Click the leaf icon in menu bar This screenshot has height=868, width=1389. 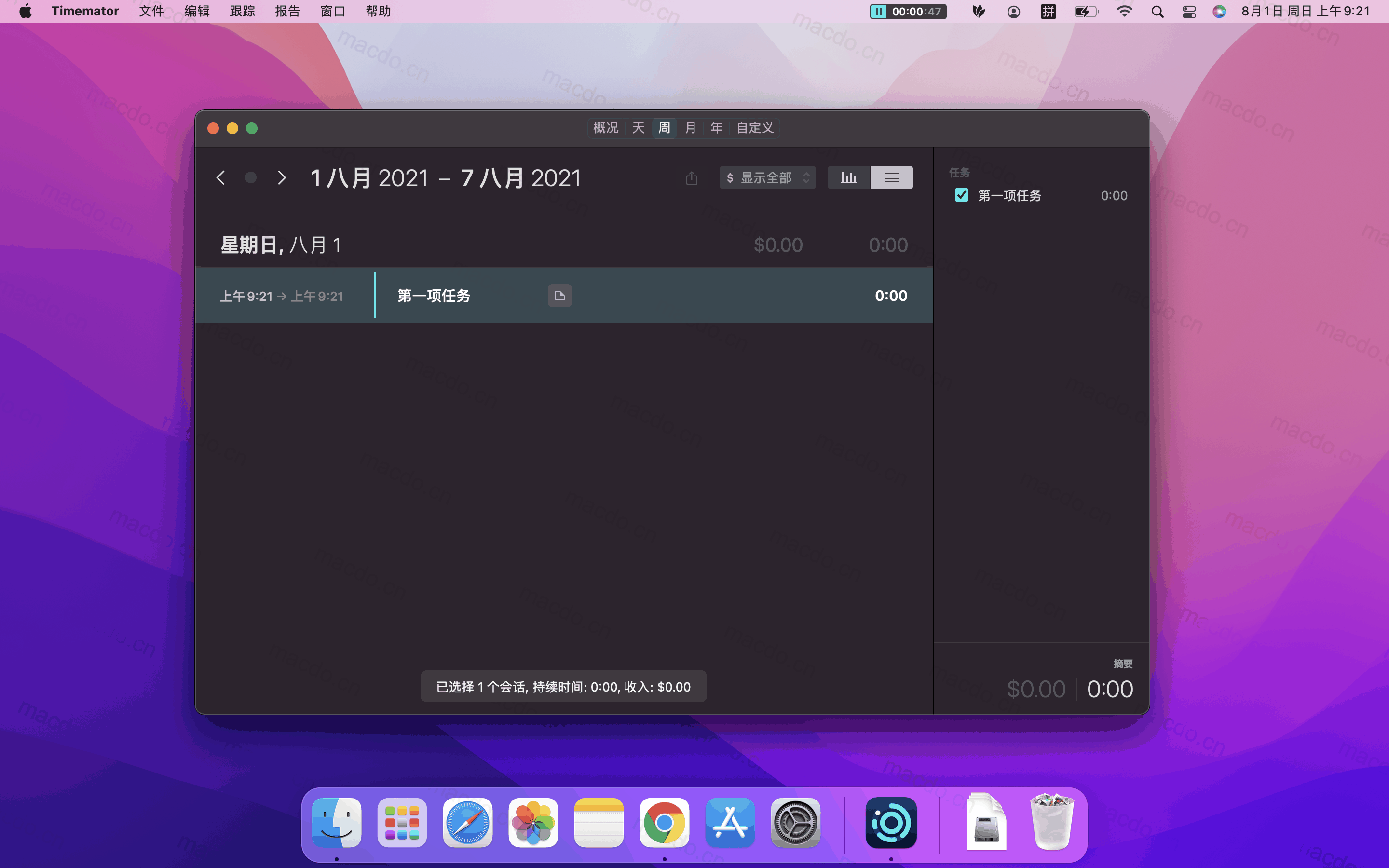(979, 12)
